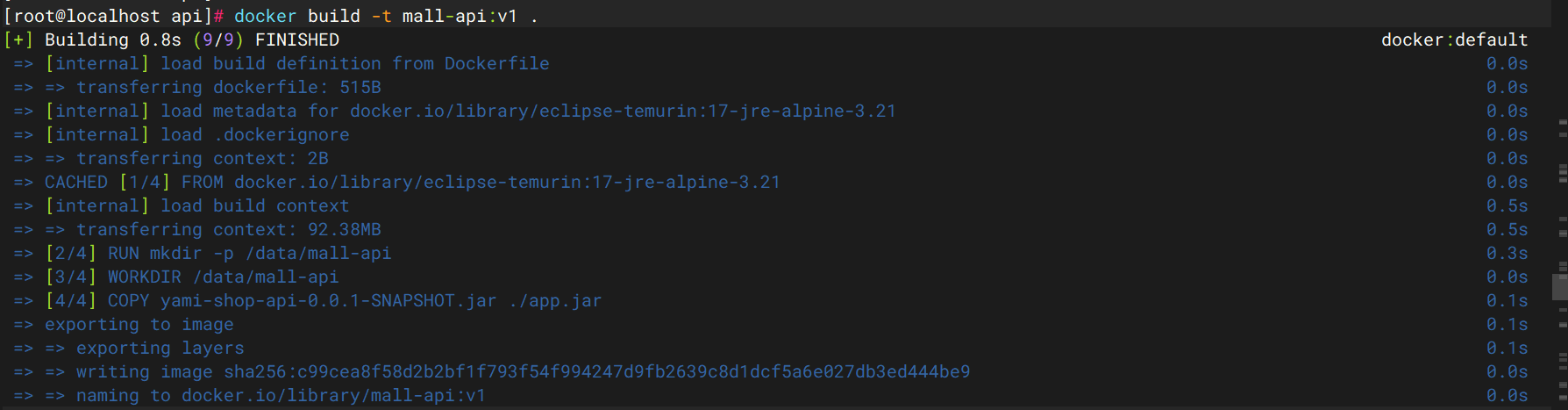Click the terminal scrollbar thumb
Image resolution: width=1568 pixels, height=410 pixels.
point(1560,286)
